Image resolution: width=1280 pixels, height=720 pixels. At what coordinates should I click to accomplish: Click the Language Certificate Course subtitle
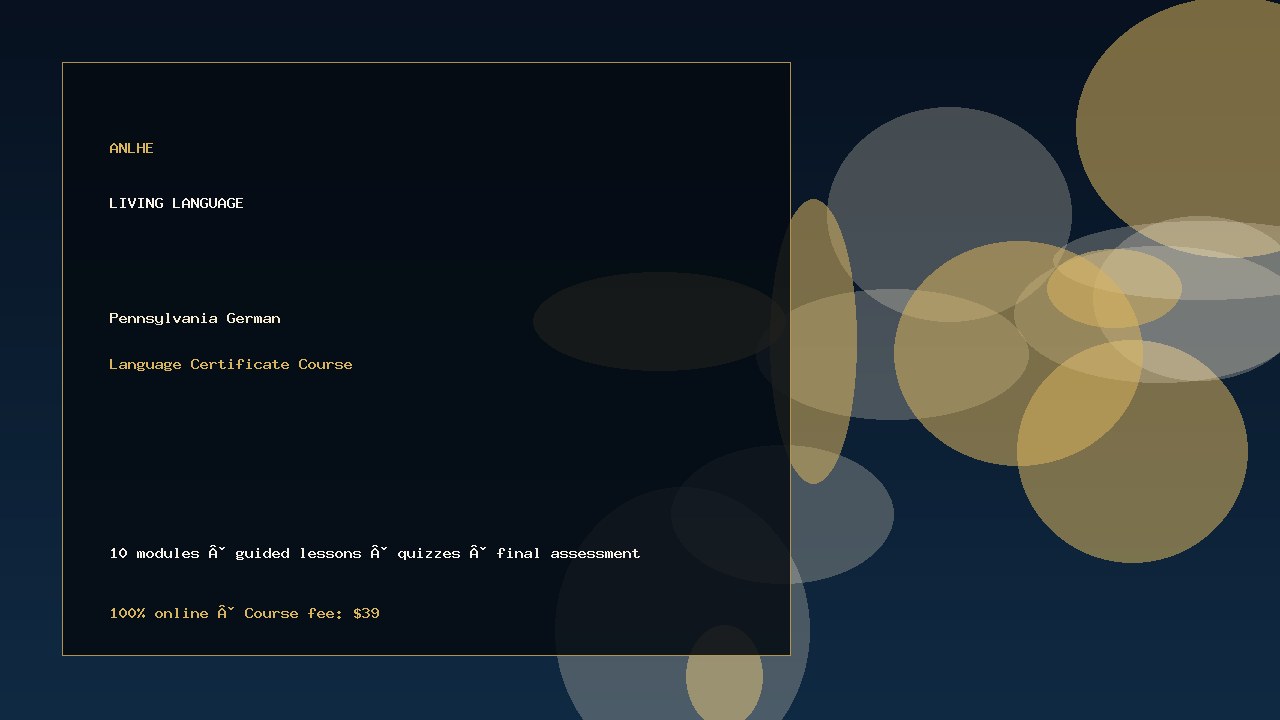231,364
